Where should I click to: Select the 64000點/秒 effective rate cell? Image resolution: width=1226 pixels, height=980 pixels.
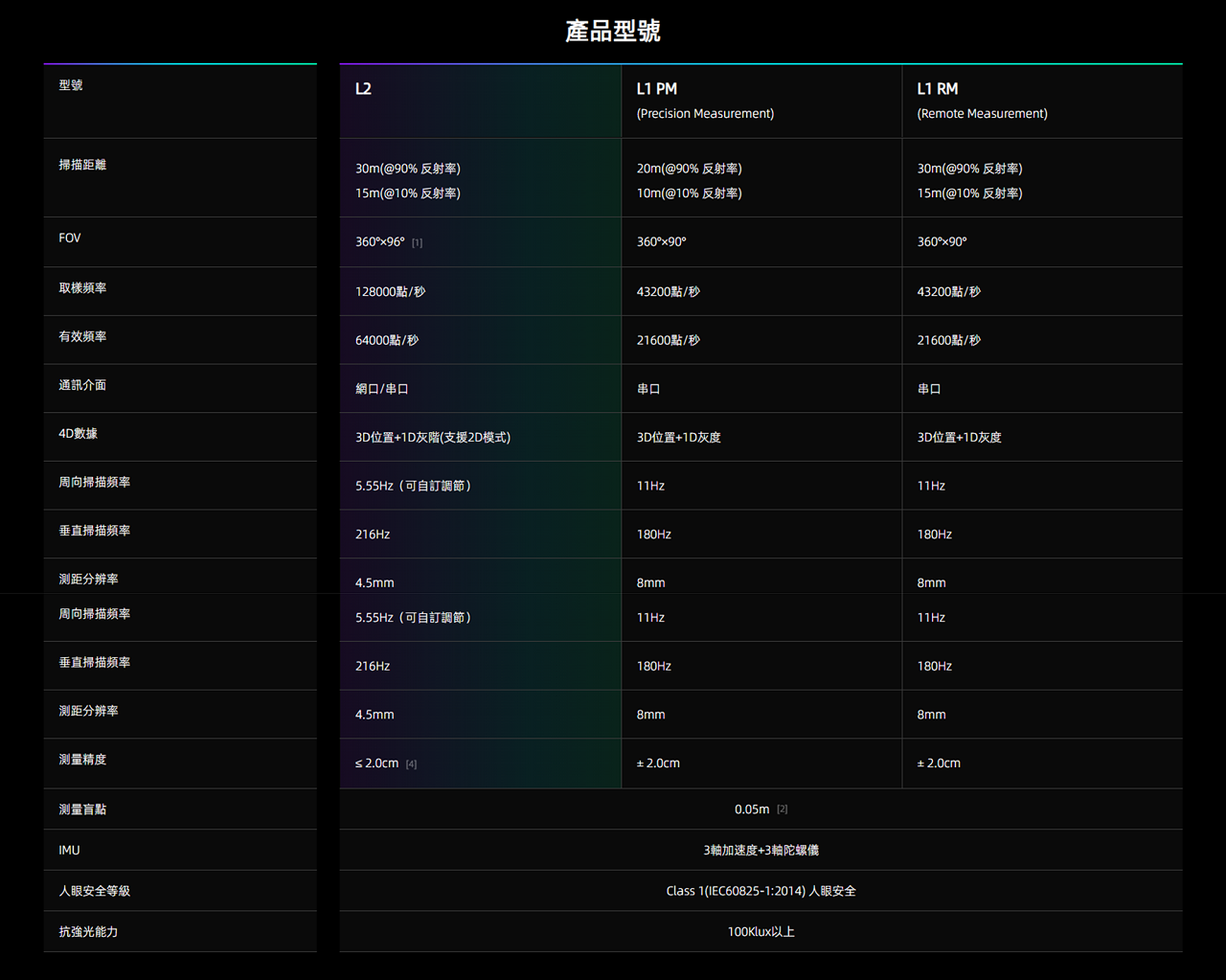[x=387, y=341]
